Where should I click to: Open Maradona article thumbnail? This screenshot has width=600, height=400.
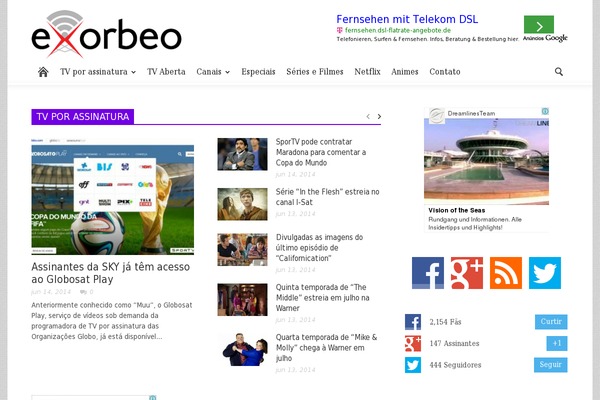(x=243, y=154)
